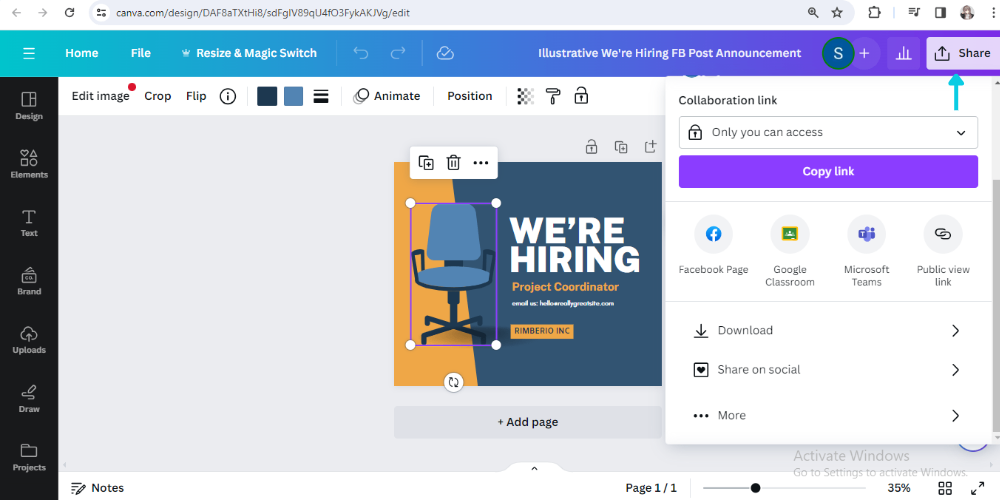Click Edit image in toolbar
Viewport: 1000px width, 500px height.
[x=100, y=96]
